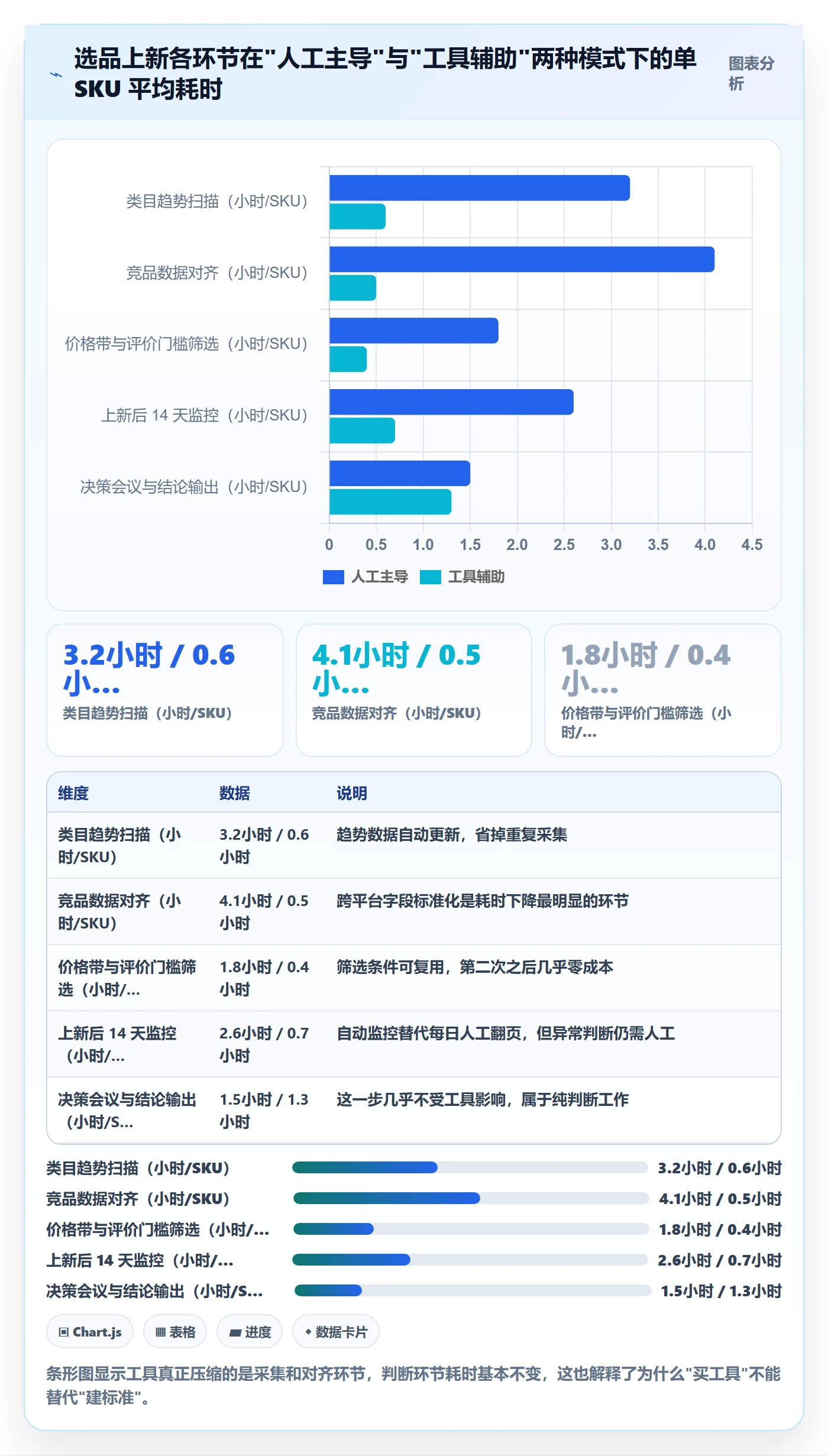828x1456 pixels.
Task: Click the 维度 column header
Action: click(x=73, y=793)
